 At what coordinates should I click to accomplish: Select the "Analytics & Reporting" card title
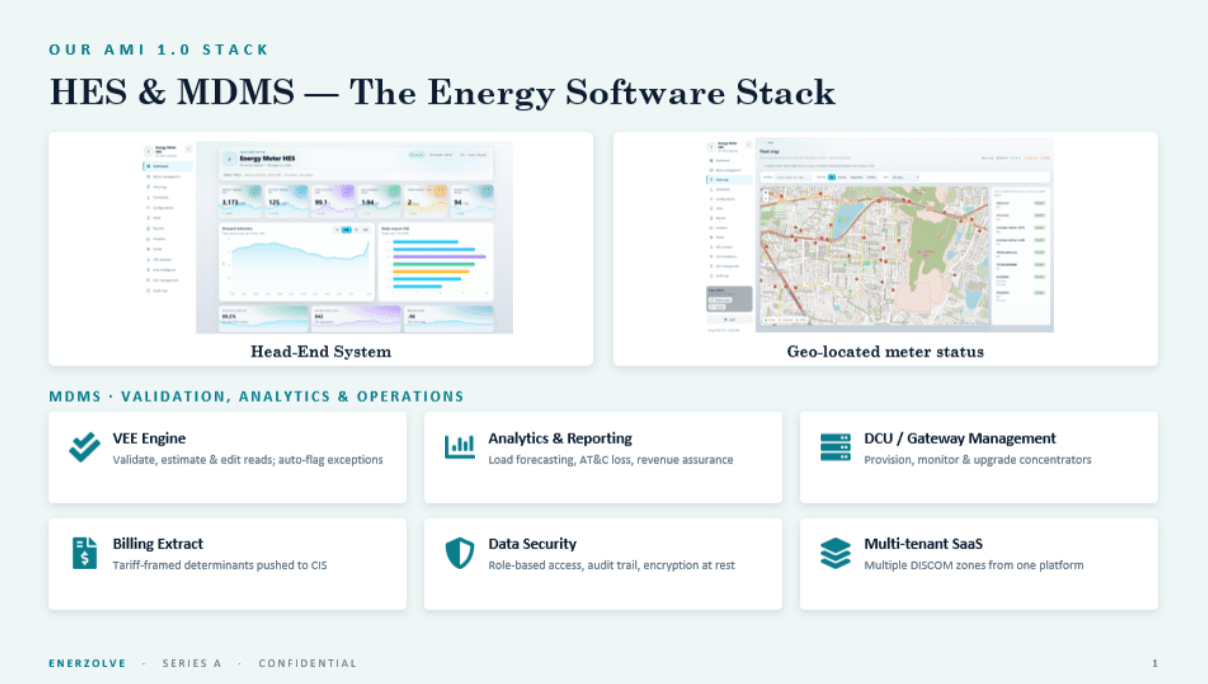[x=560, y=438]
